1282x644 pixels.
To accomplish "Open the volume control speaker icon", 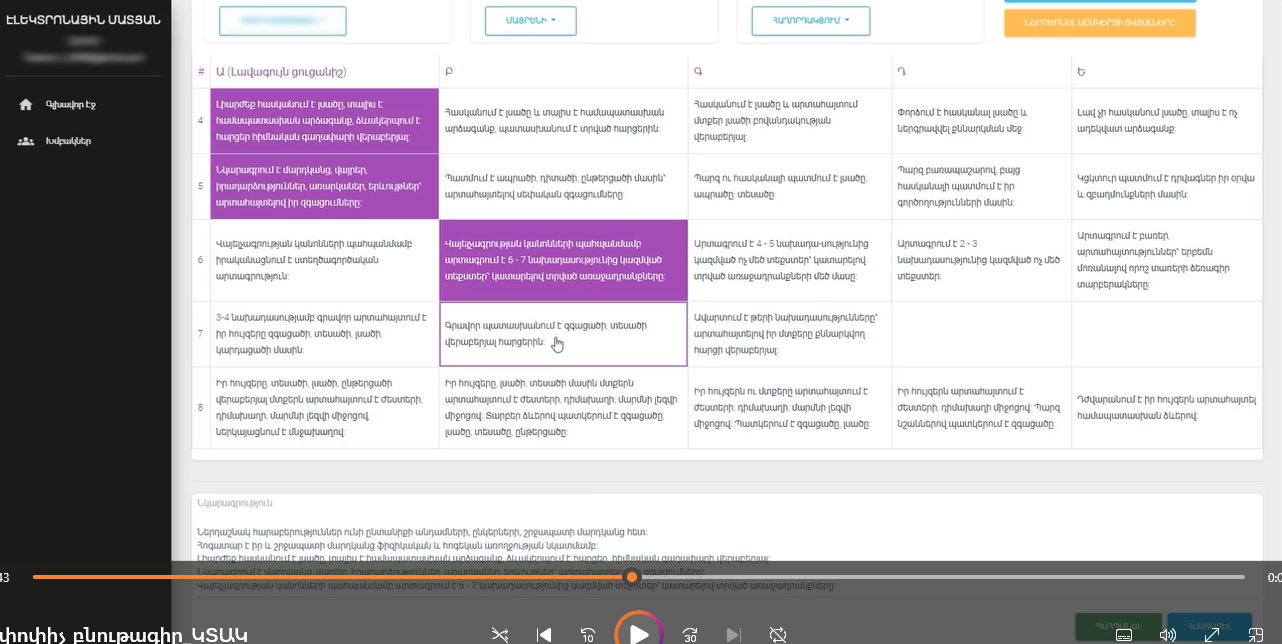I will pyautogui.click(x=1167, y=634).
